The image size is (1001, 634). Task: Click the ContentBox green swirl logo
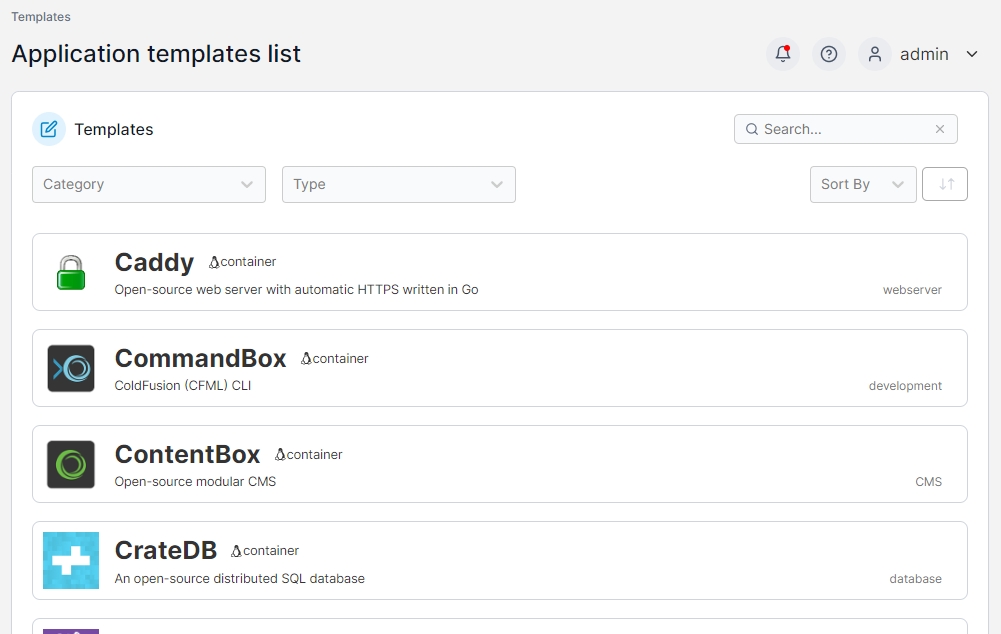pos(71,464)
